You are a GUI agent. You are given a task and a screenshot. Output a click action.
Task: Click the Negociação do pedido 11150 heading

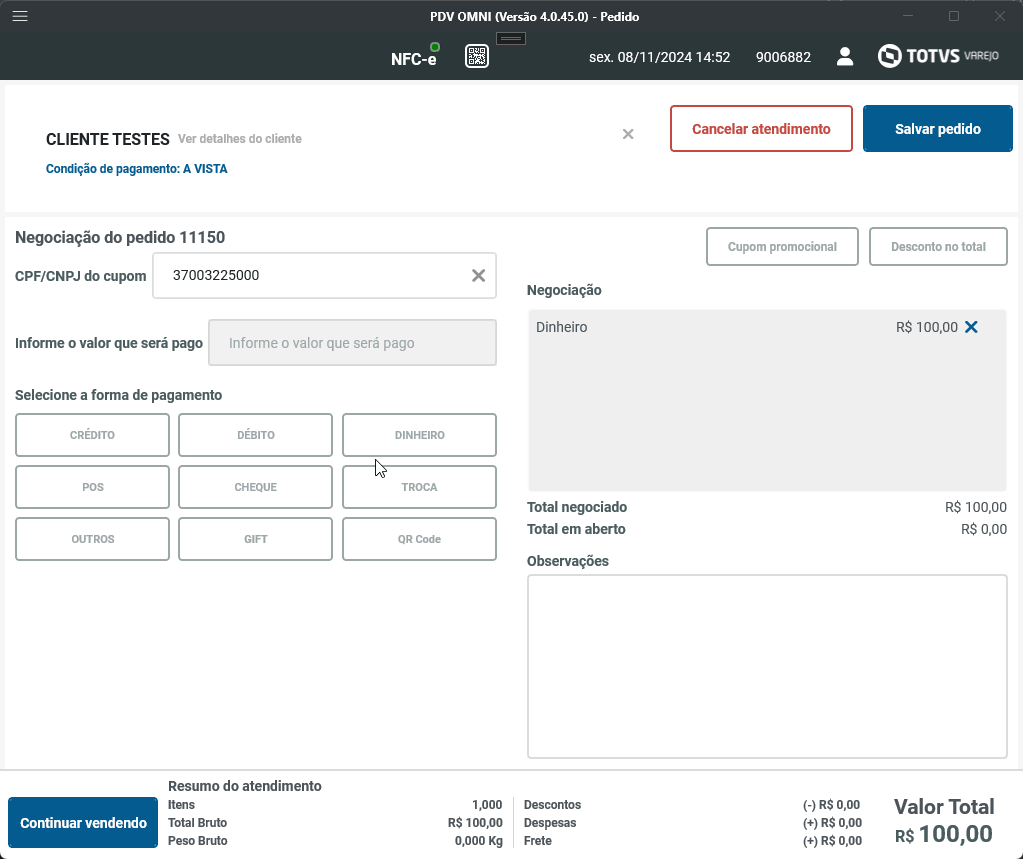point(120,237)
